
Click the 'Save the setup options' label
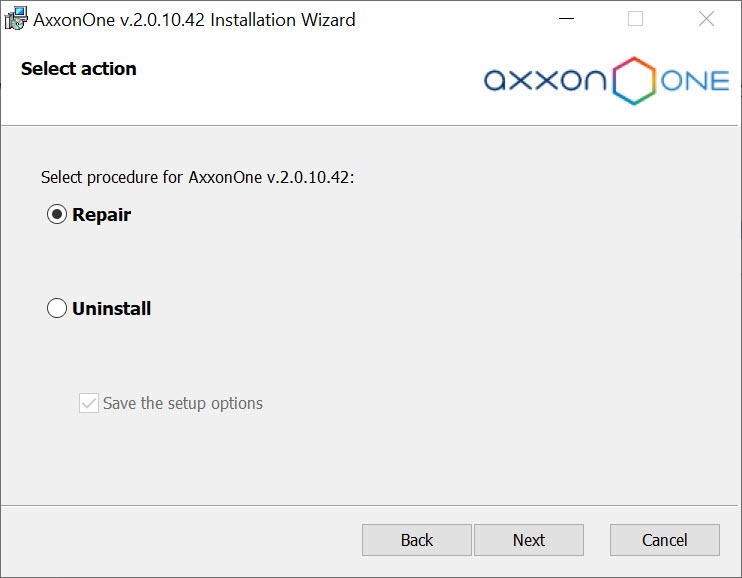pos(183,404)
